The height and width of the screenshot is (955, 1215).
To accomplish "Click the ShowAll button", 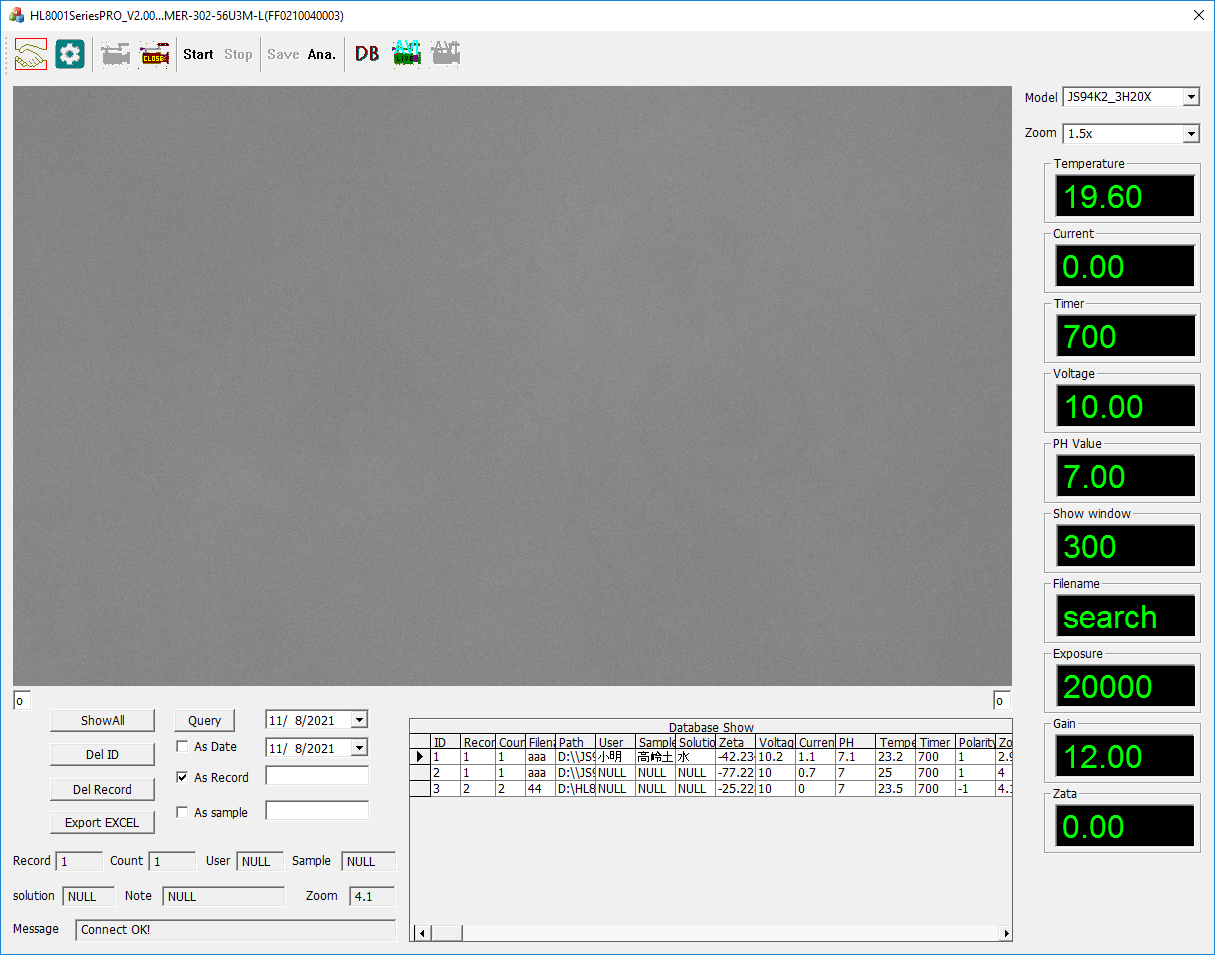I will [102, 720].
